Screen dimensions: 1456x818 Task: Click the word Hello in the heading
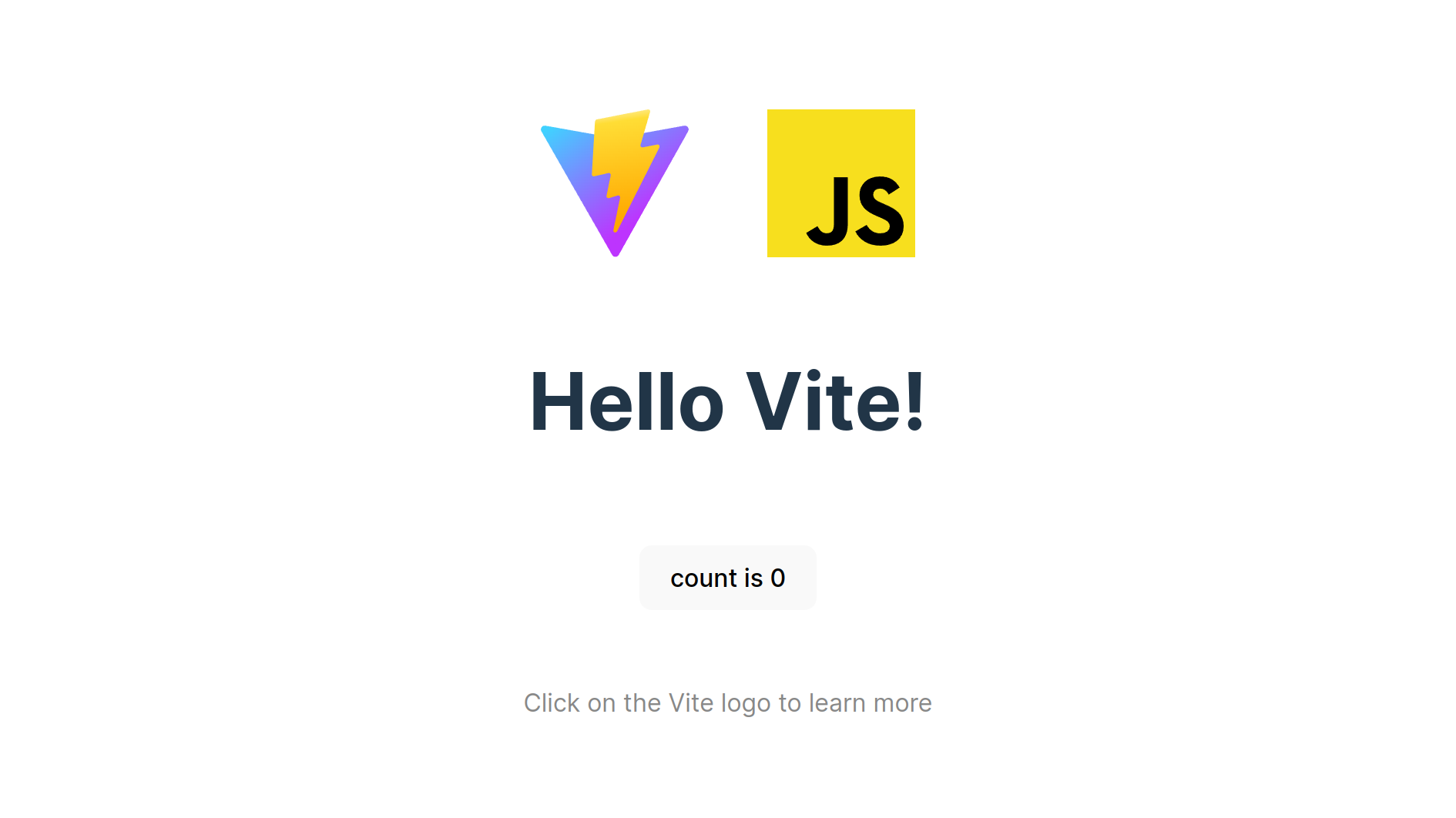(x=627, y=401)
